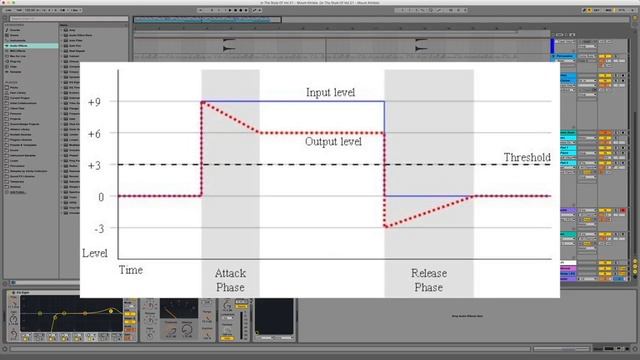
Task: Toggle EQ Eight device activator
Action: point(13,293)
